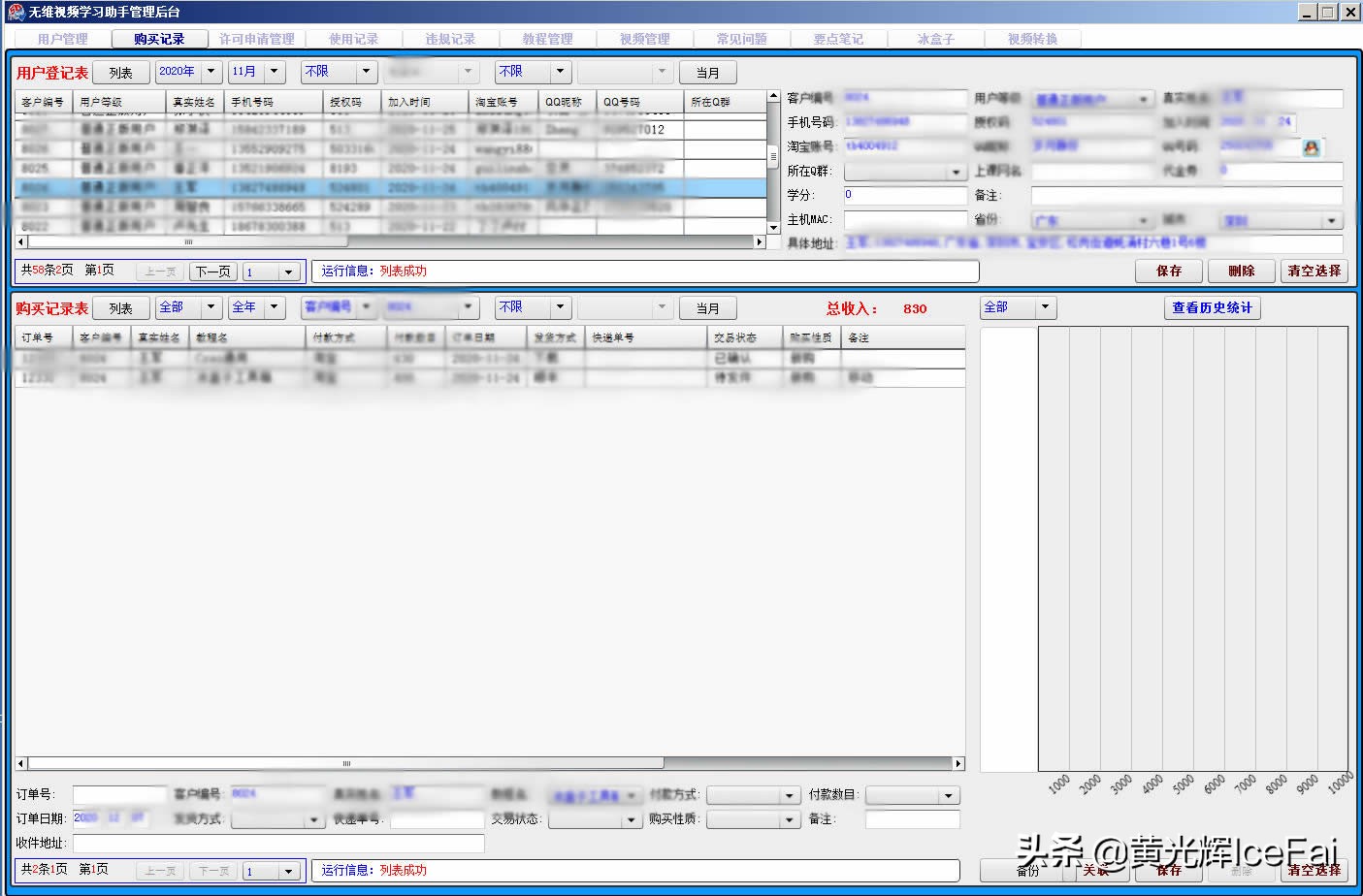The image size is (1363, 896).
Task: Open the 付款方式 dropdown in order form
Action: click(790, 796)
